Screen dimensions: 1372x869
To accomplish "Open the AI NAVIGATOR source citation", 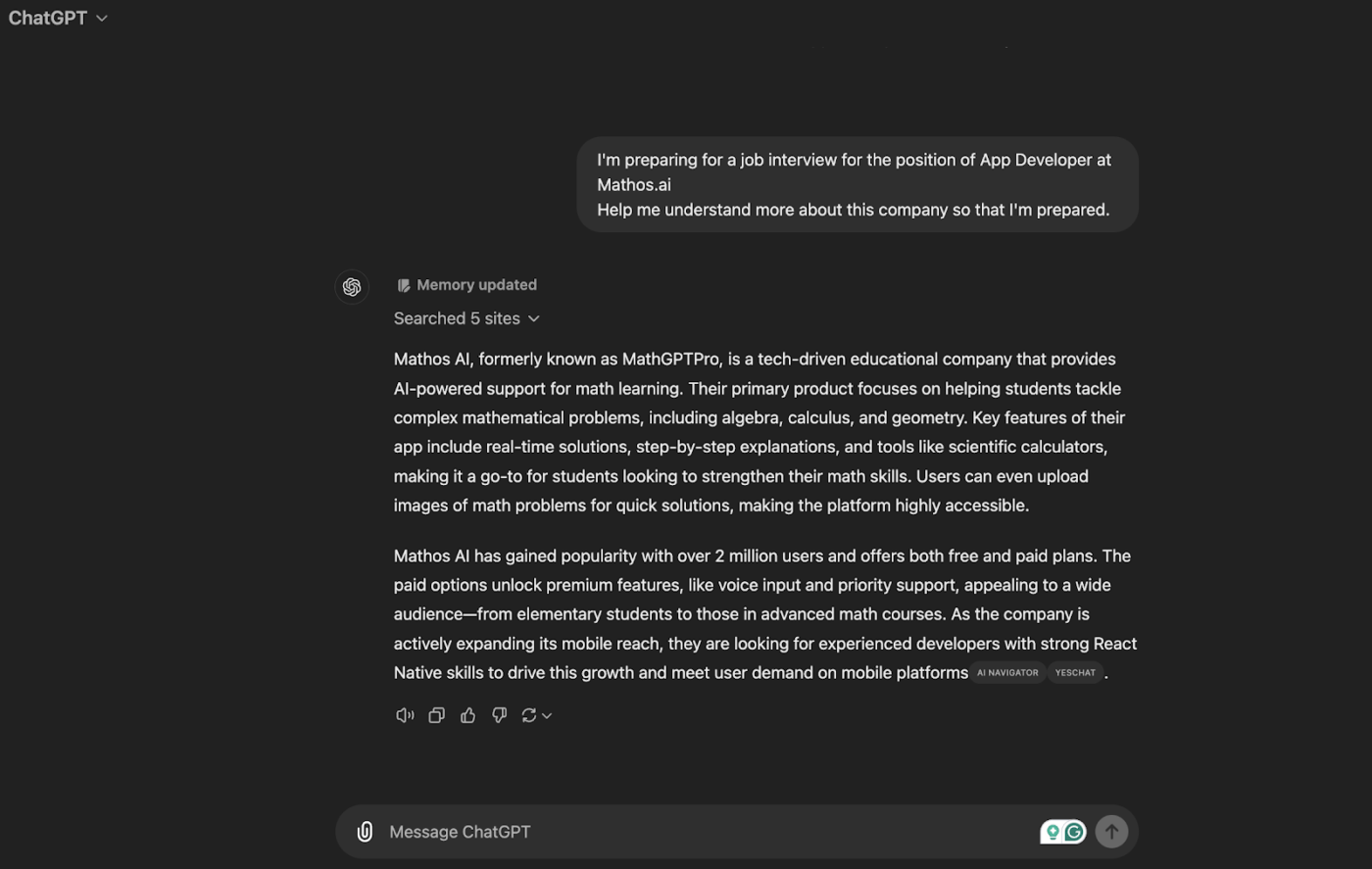I will pyautogui.click(x=1006, y=672).
